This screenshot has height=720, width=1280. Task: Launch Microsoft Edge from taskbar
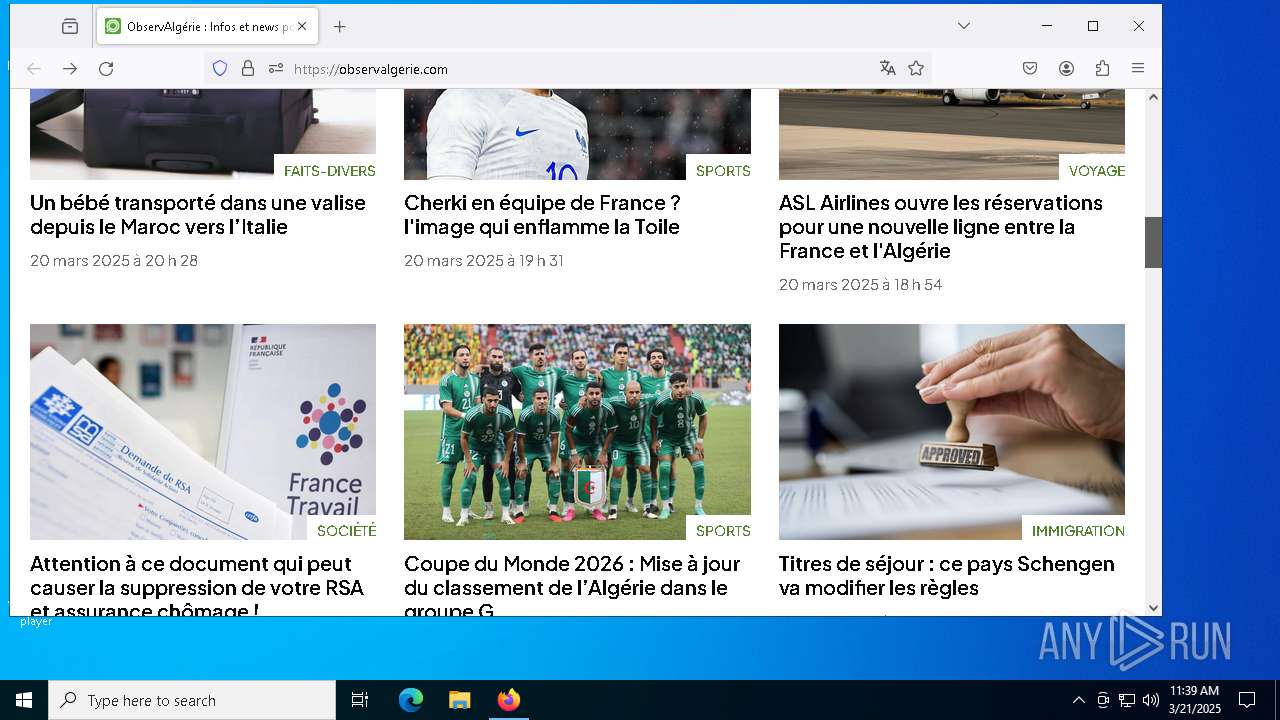point(411,700)
